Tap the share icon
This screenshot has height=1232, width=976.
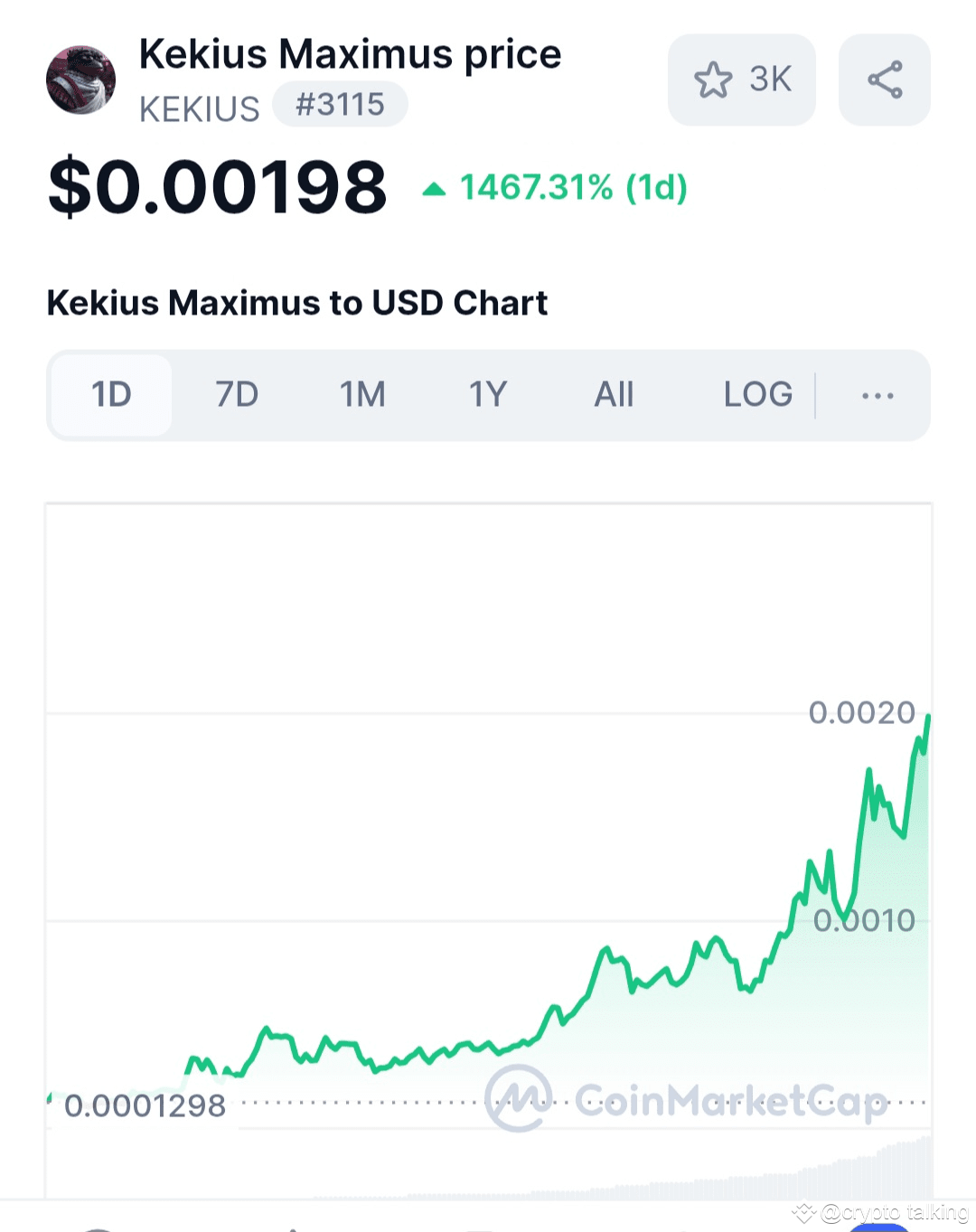tap(884, 80)
